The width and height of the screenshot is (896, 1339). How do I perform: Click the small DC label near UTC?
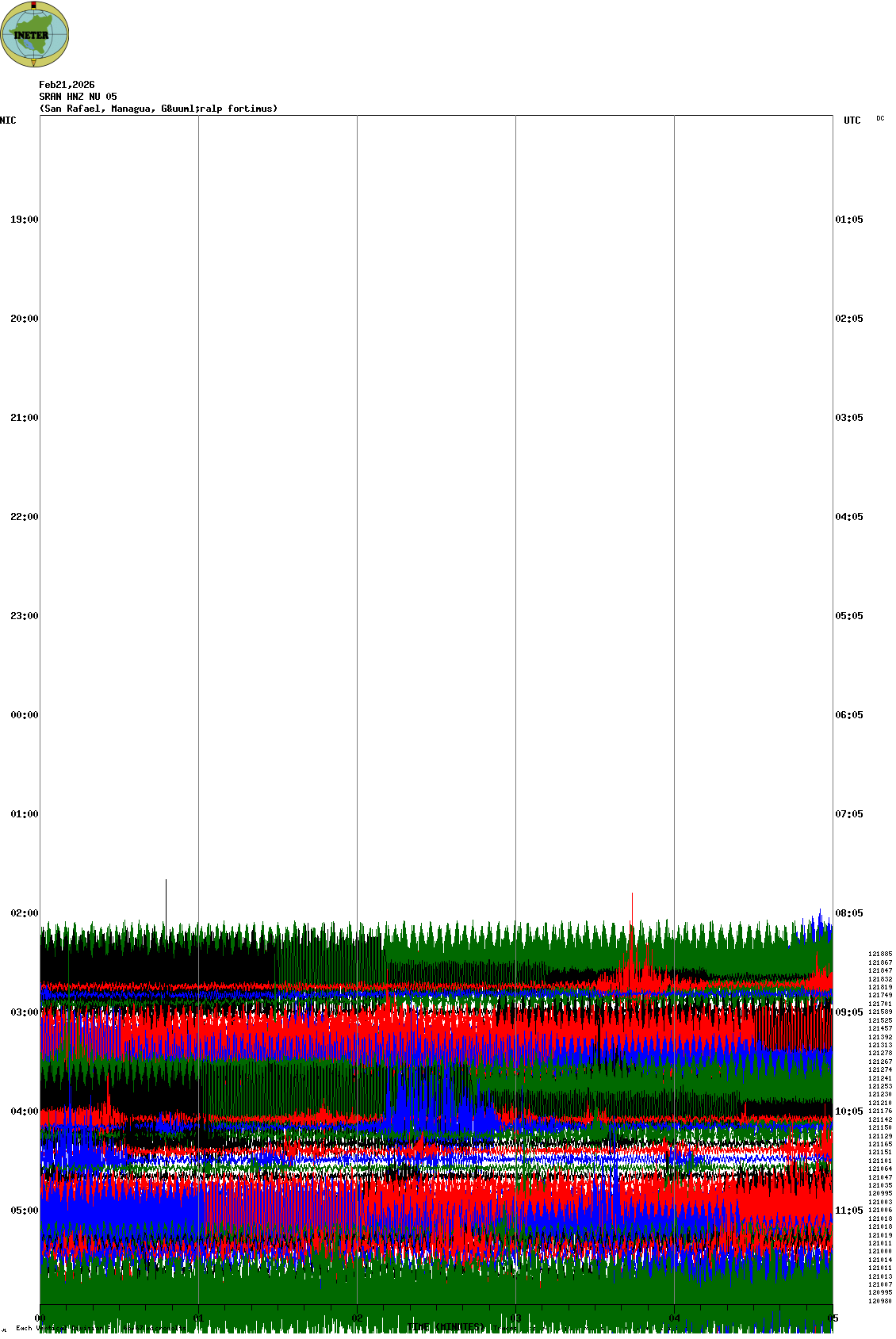880,118
